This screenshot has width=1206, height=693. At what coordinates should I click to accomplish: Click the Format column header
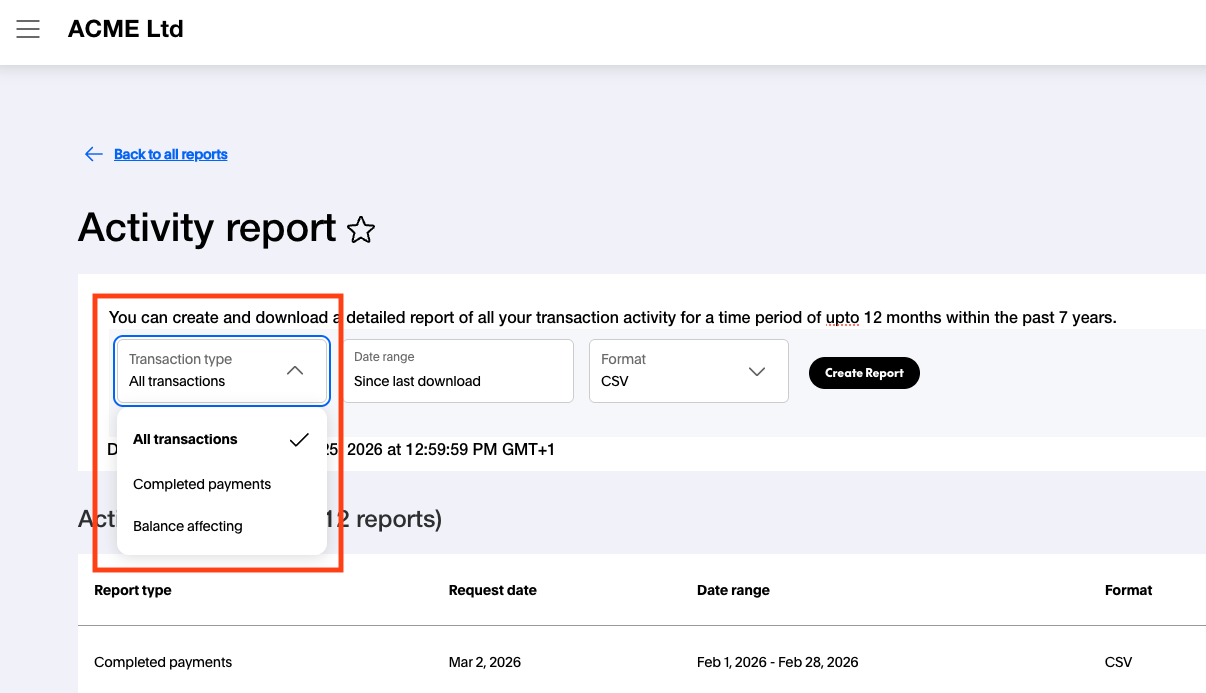coord(1128,590)
